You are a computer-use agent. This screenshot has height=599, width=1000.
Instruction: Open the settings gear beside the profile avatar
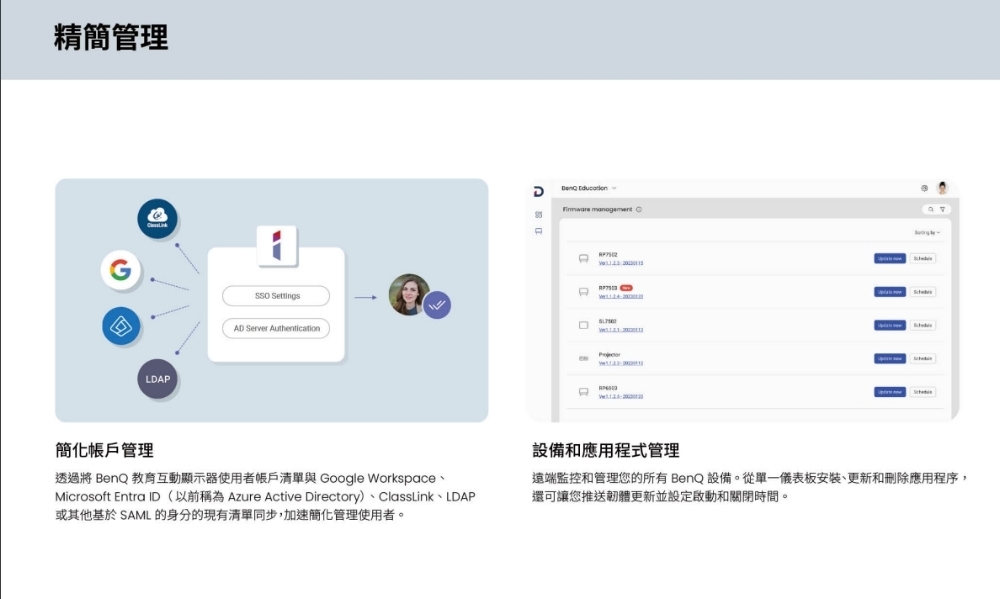pos(924,188)
